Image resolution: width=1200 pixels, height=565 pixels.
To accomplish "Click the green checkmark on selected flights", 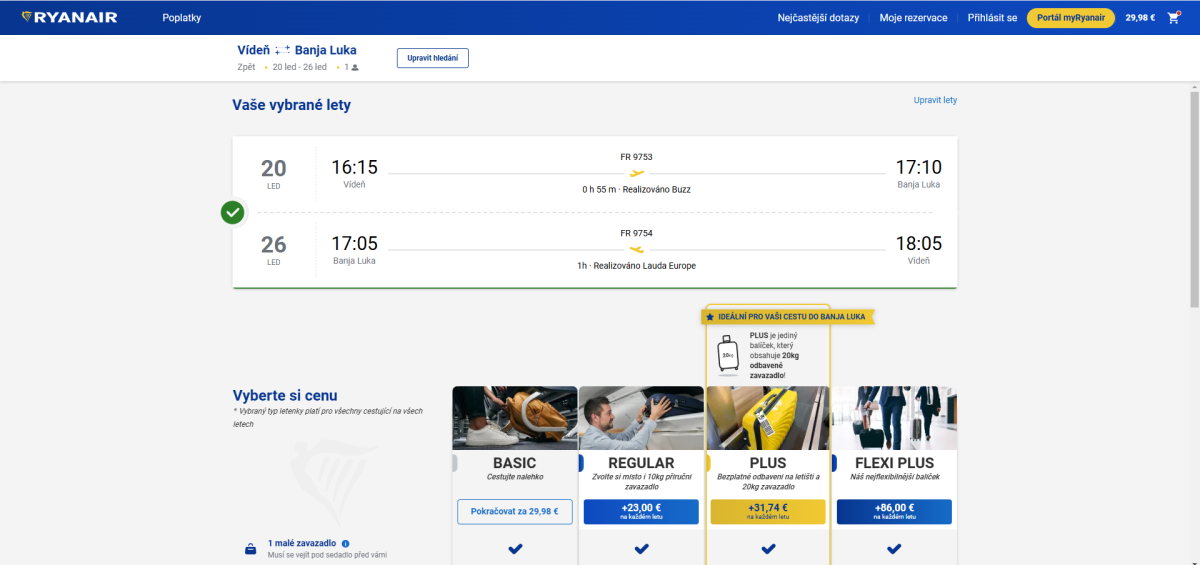I will [233, 212].
